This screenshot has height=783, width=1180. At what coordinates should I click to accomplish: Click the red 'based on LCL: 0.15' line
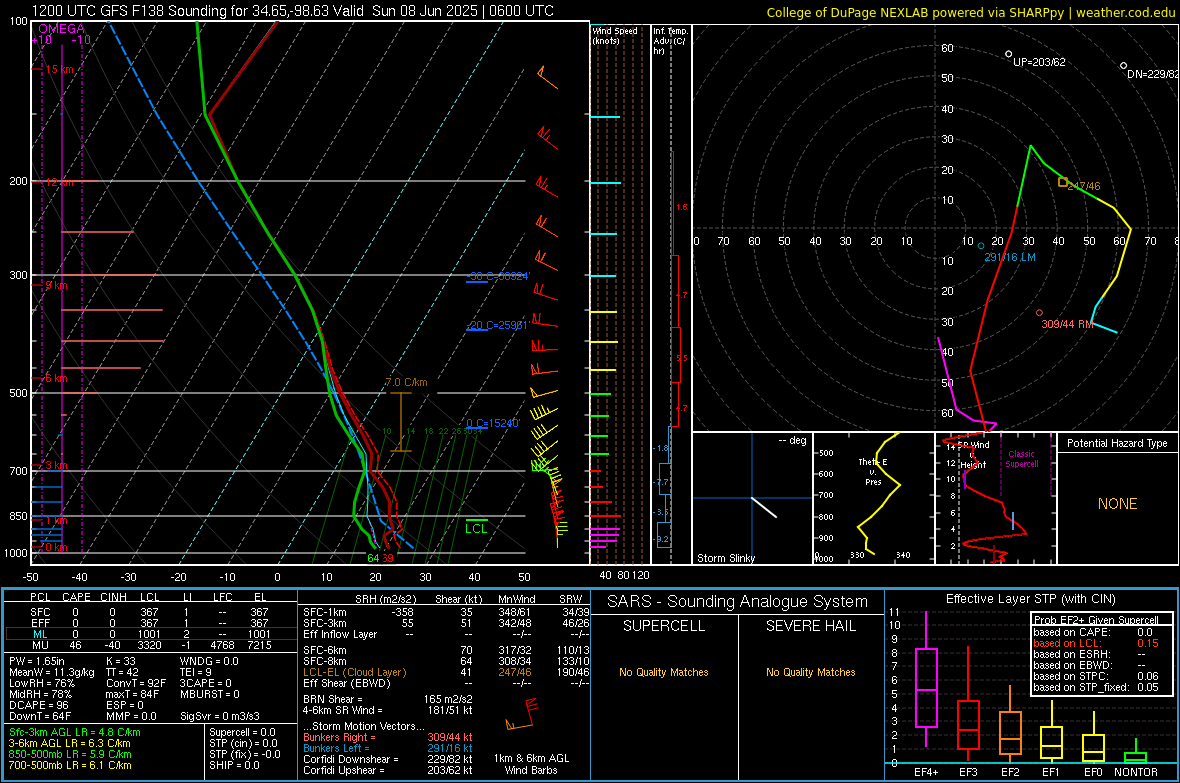(1096, 643)
